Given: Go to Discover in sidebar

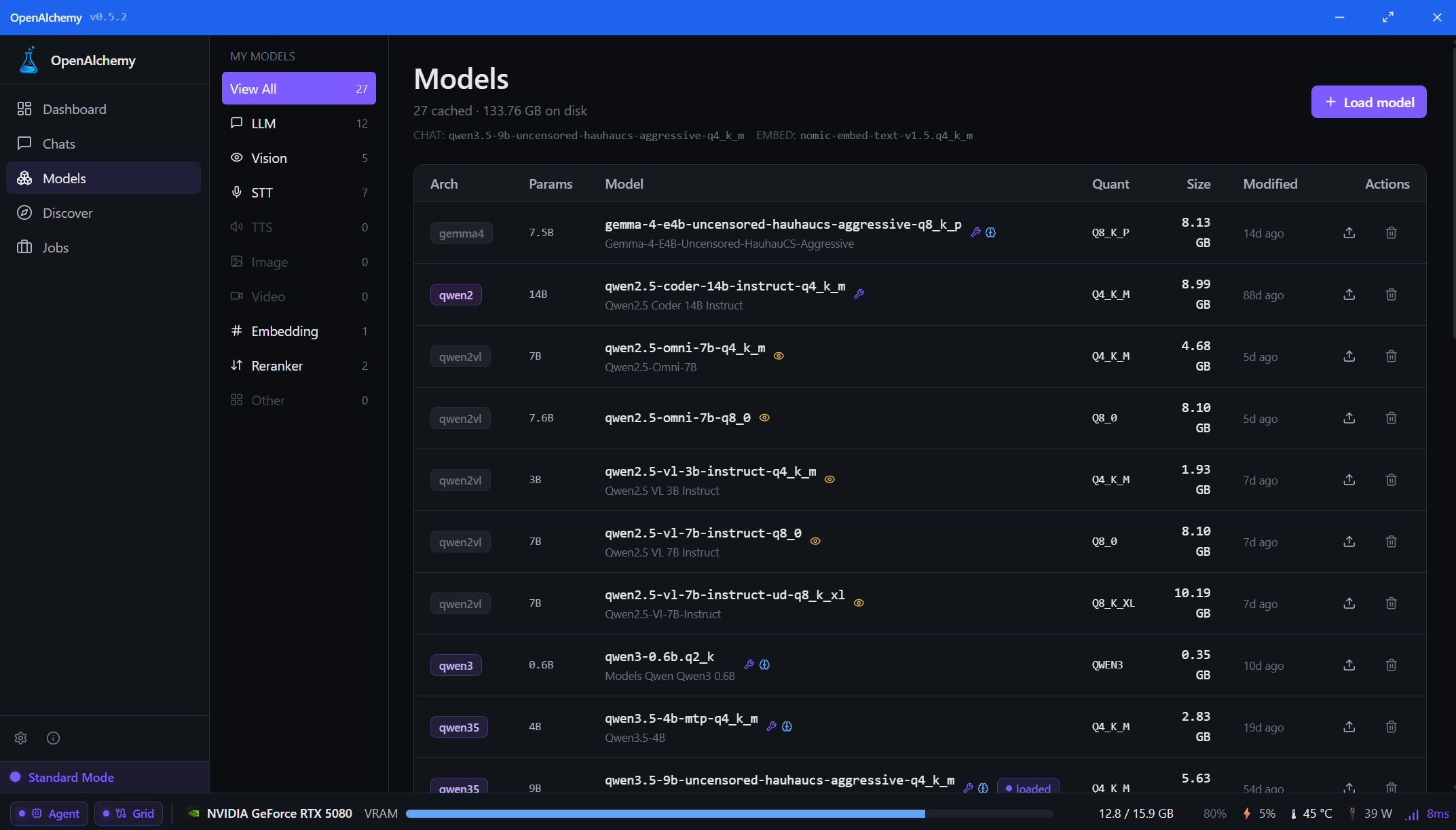Looking at the screenshot, I should [x=103, y=213].
